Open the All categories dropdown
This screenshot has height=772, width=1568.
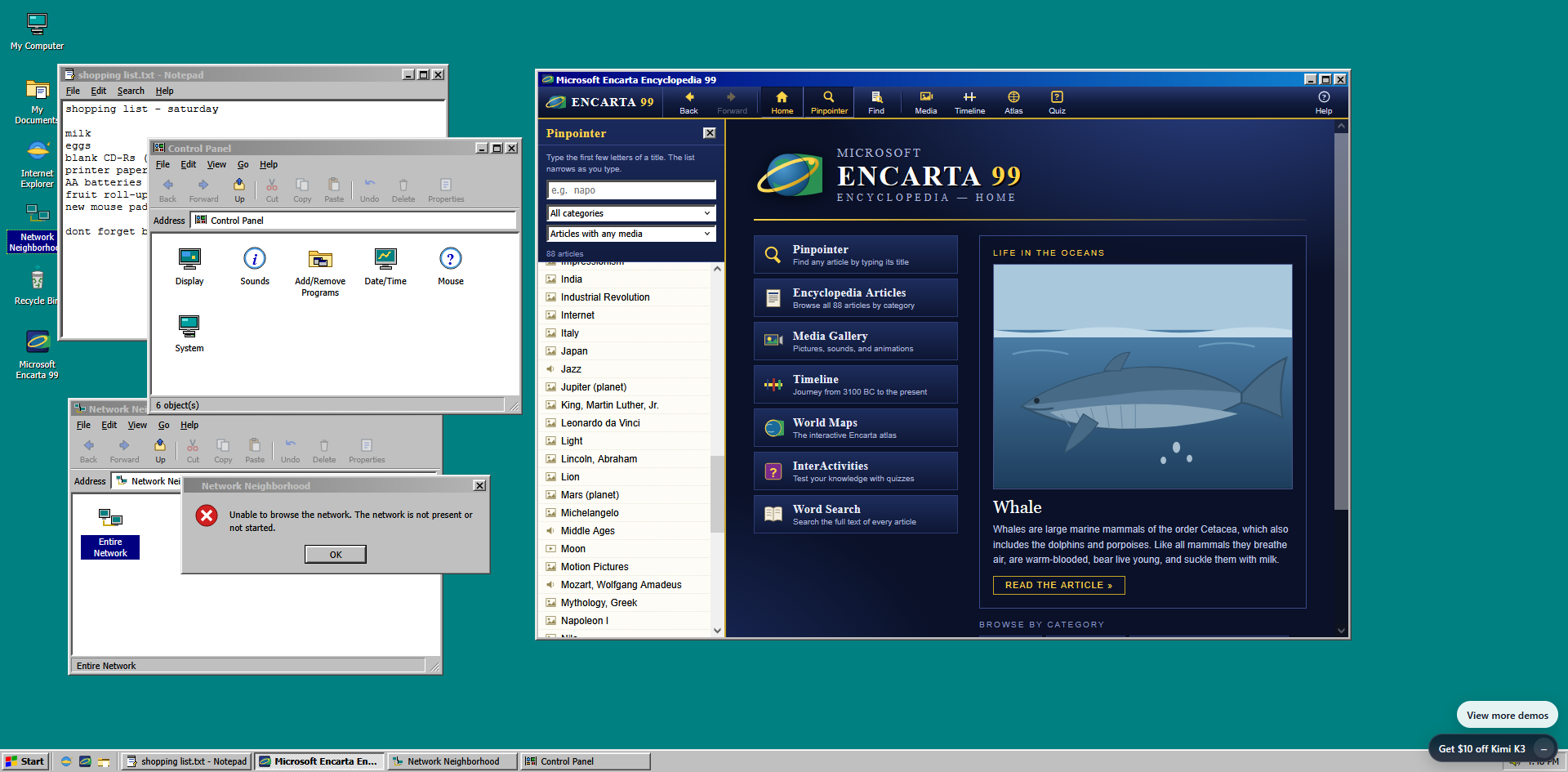(x=631, y=213)
